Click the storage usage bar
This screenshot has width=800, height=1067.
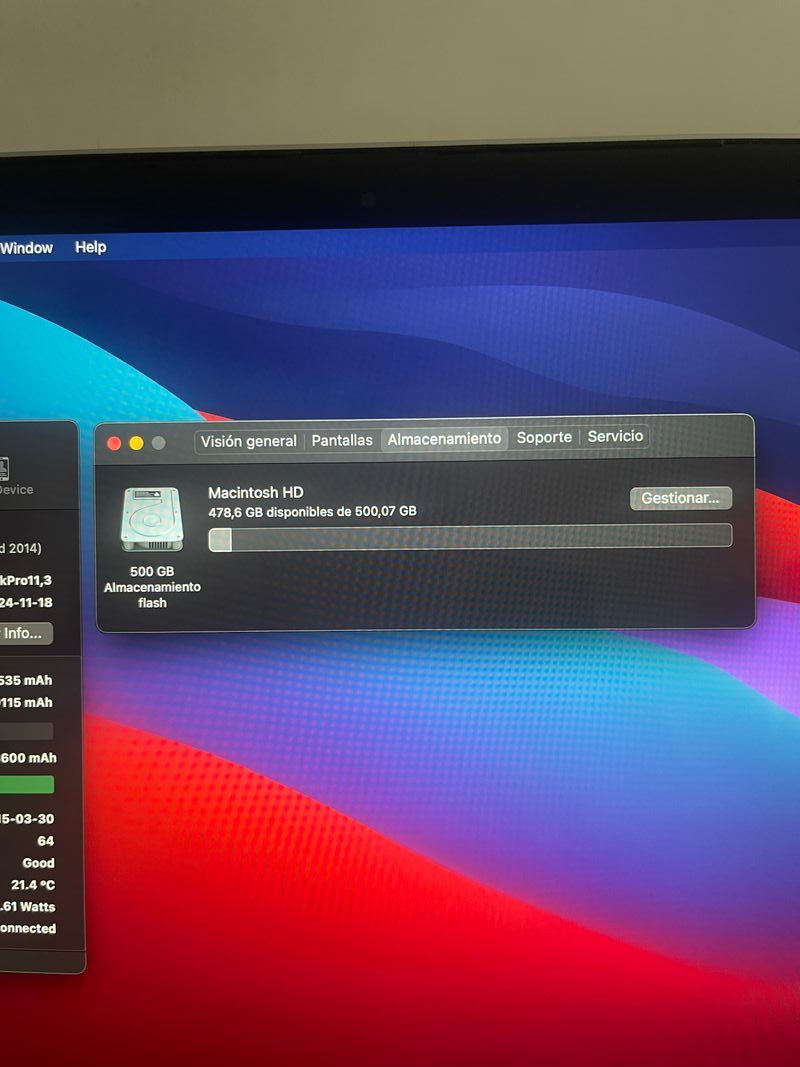(x=470, y=538)
